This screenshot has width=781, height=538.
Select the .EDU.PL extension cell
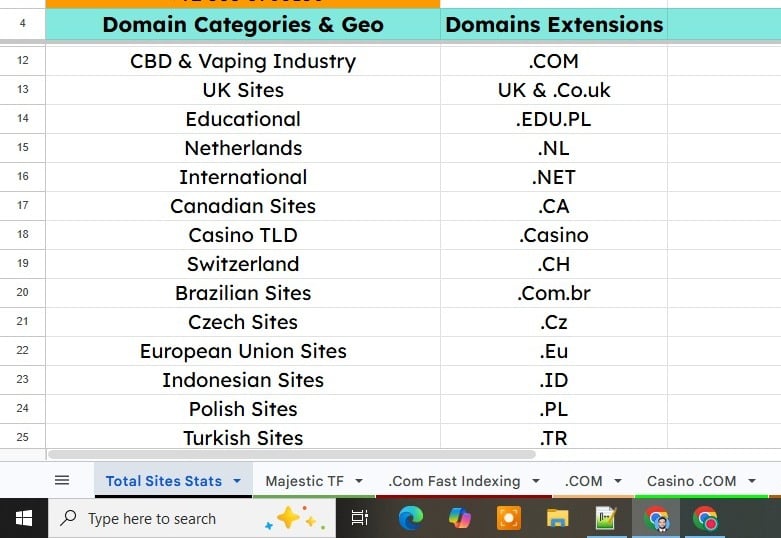(x=554, y=119)
